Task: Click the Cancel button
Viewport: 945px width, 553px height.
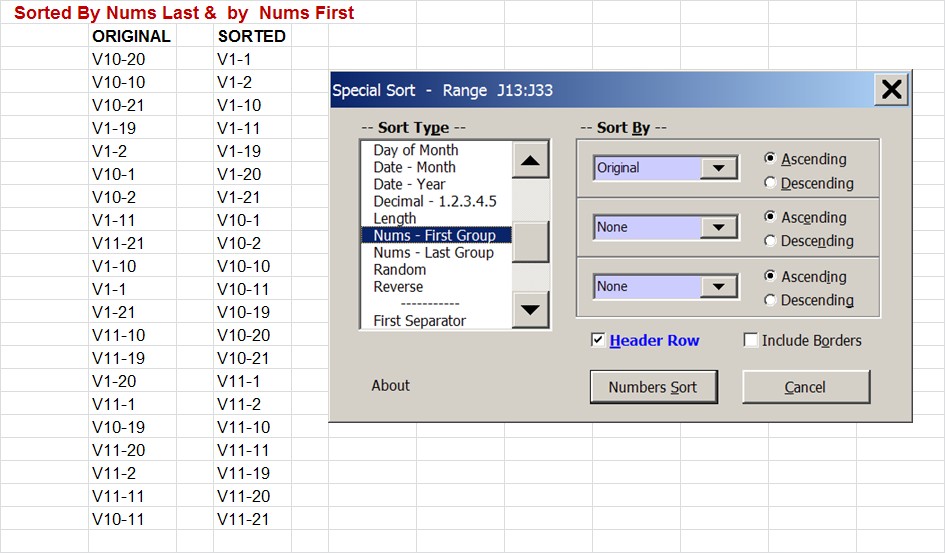Action: pyautogui.click(x=806, y=387)
